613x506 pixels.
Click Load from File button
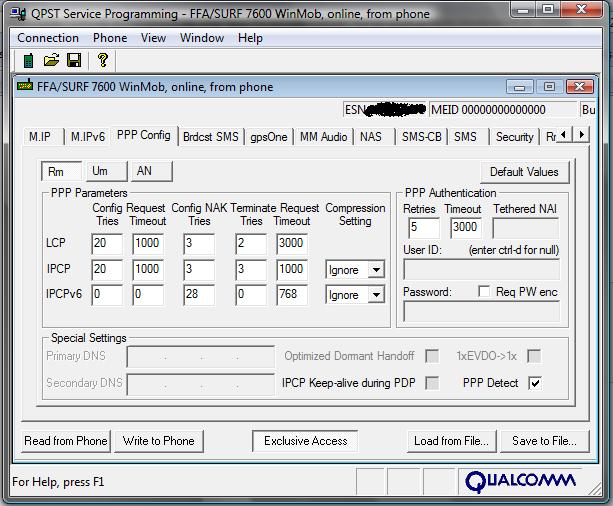click(x=452, y=441)
